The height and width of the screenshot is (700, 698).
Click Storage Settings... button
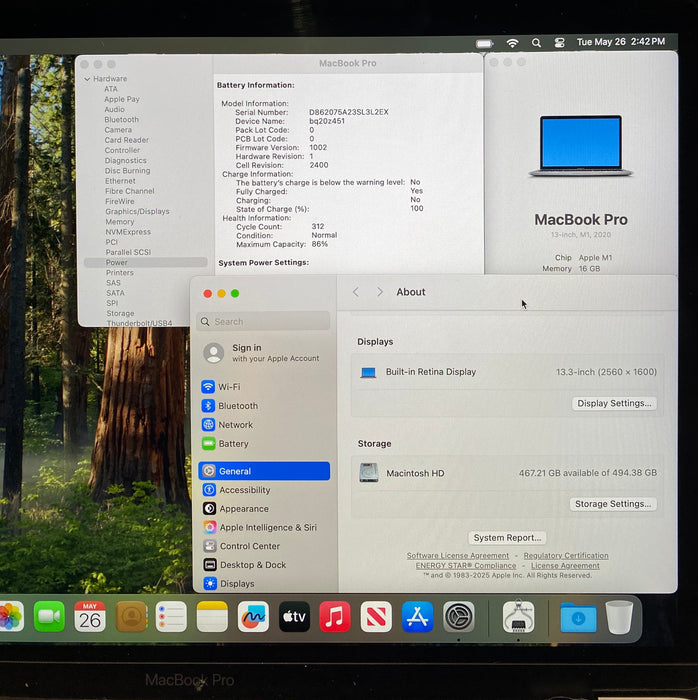[x=613, y=504]
